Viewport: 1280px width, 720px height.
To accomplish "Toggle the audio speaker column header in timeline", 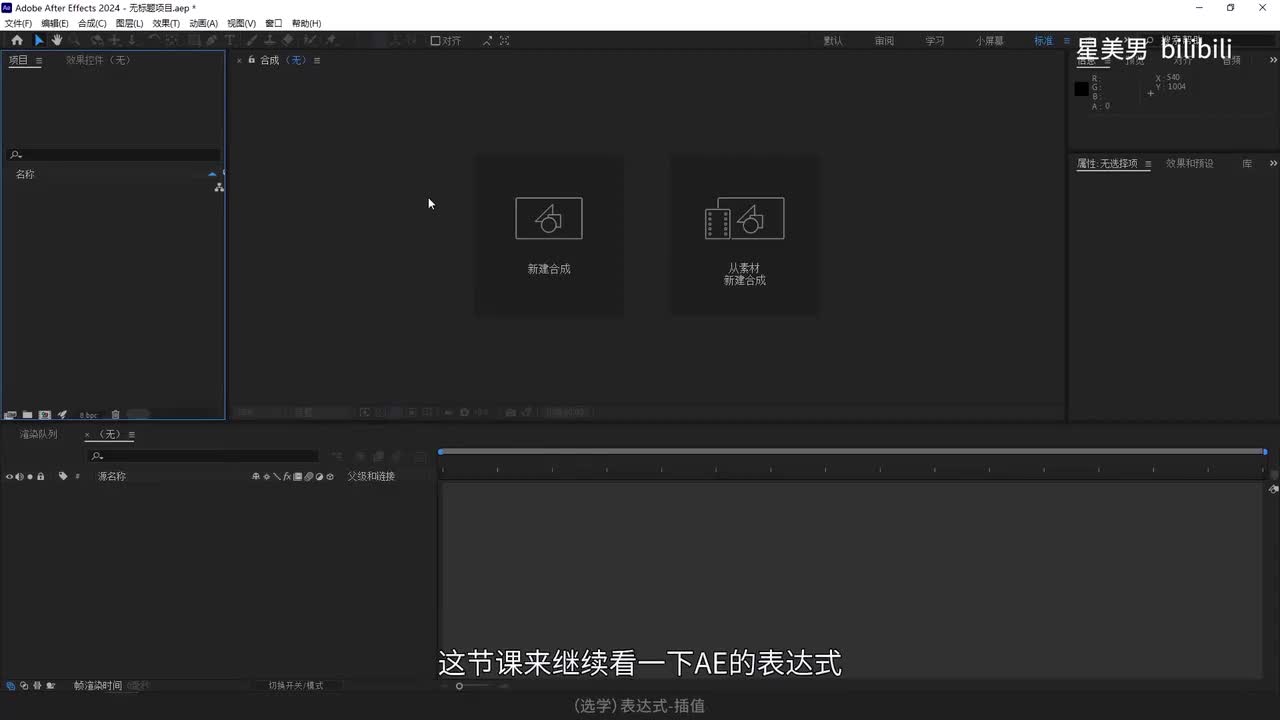I will pyautogui.click(x=20, y=476).
